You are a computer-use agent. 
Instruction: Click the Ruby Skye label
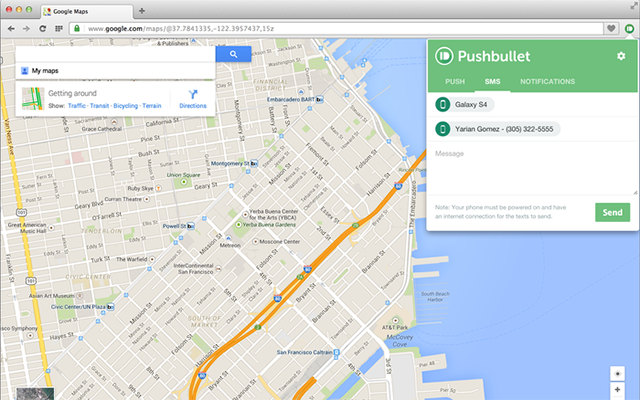[x=140, y=189]
